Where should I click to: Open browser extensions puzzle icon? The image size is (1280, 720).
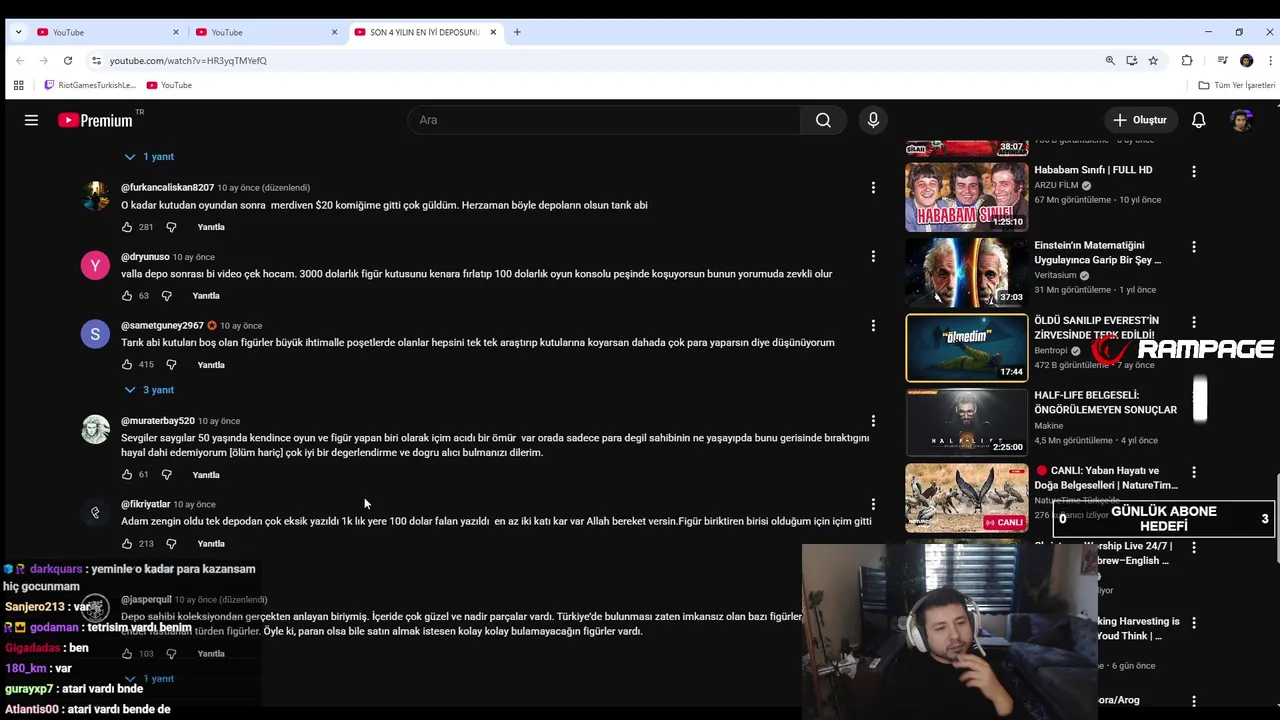click(1187, 61)
